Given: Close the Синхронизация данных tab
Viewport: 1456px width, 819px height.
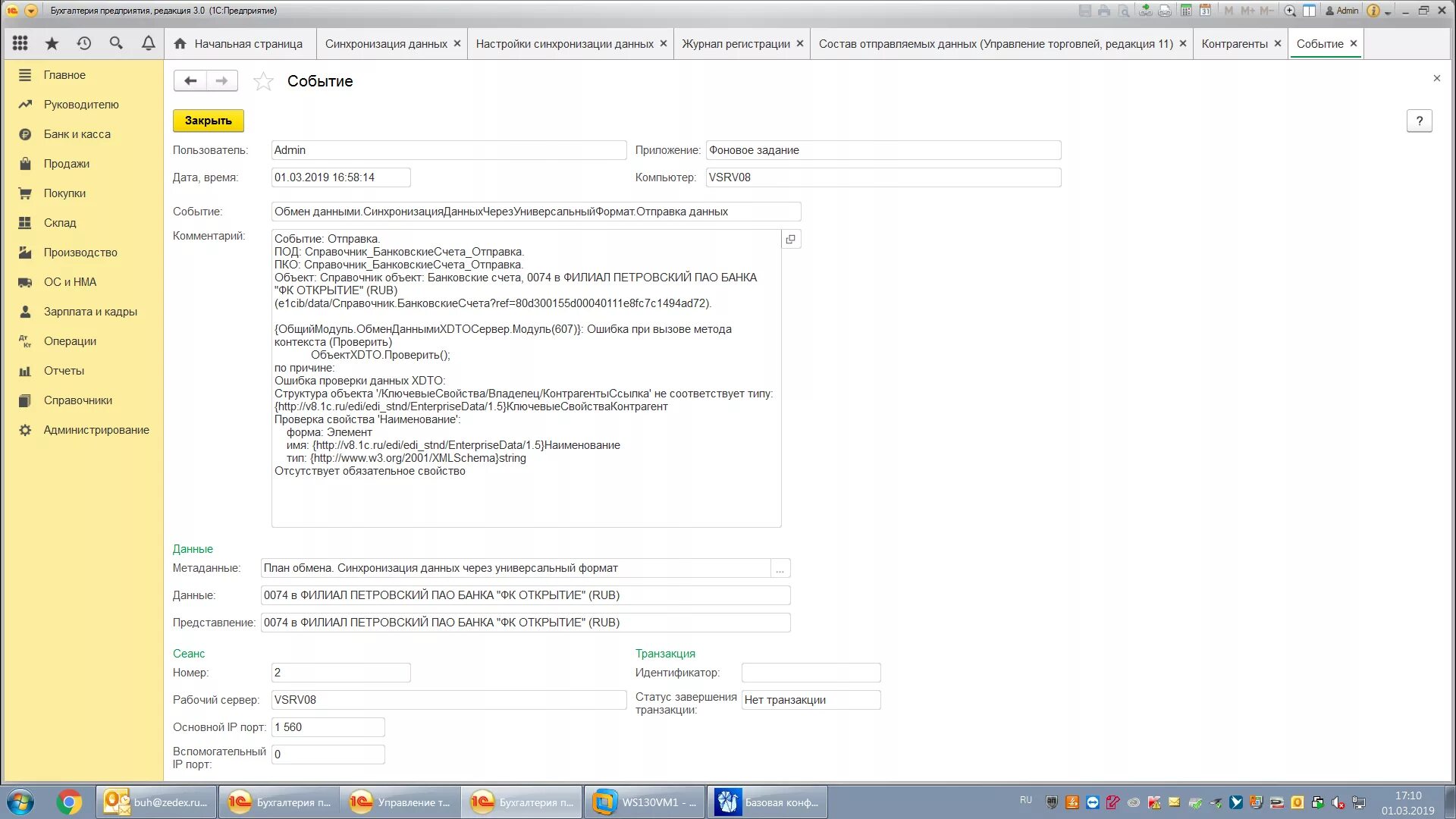Looking at the screenshot, I should [457, 44].
